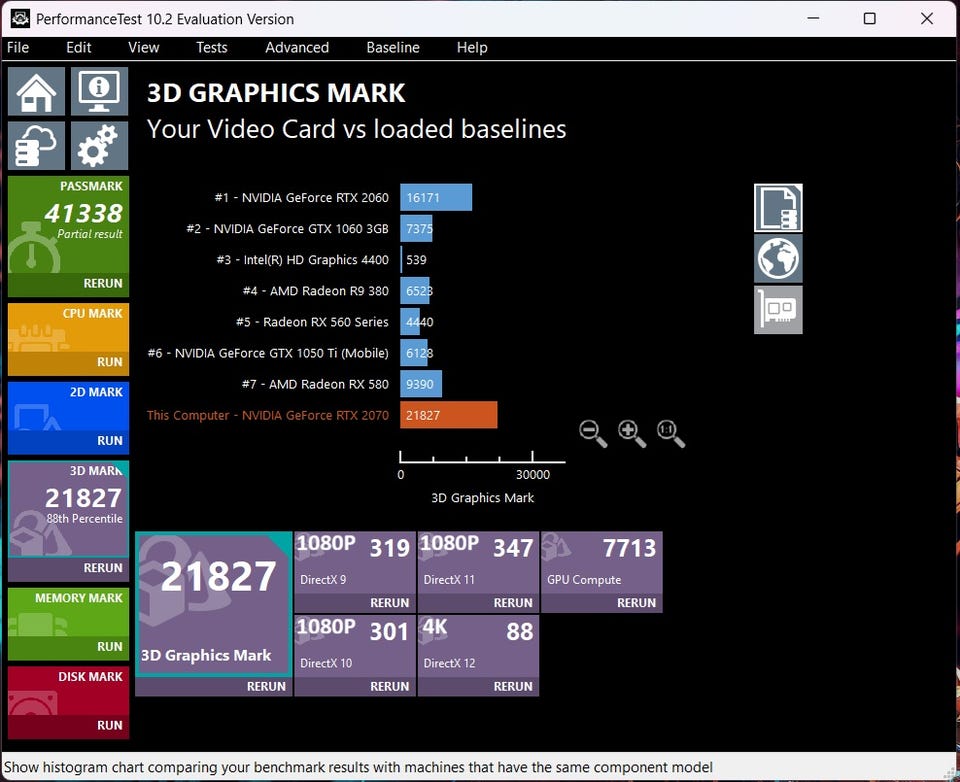Click the '3D Graphics Mark' axis label
Screen dimensions: 960x782
point(482,498)
